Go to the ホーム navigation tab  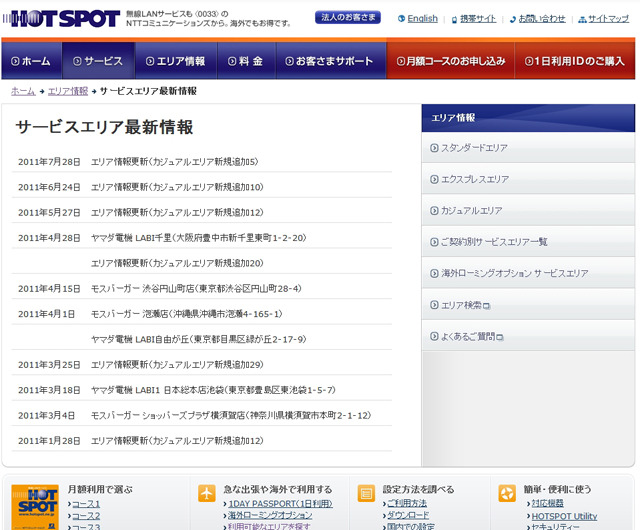click(31, 61)
